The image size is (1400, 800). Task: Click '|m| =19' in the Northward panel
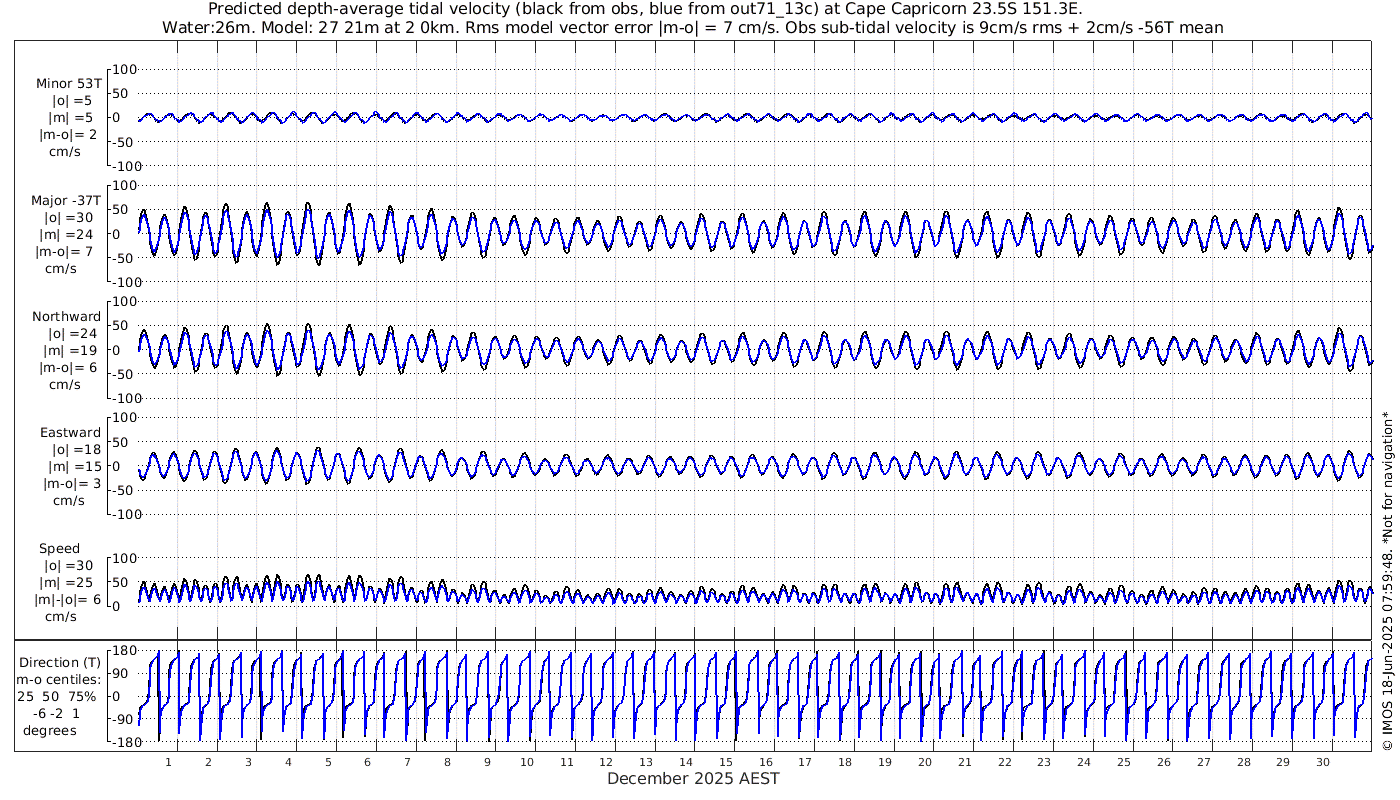click(x=71, y=350)
